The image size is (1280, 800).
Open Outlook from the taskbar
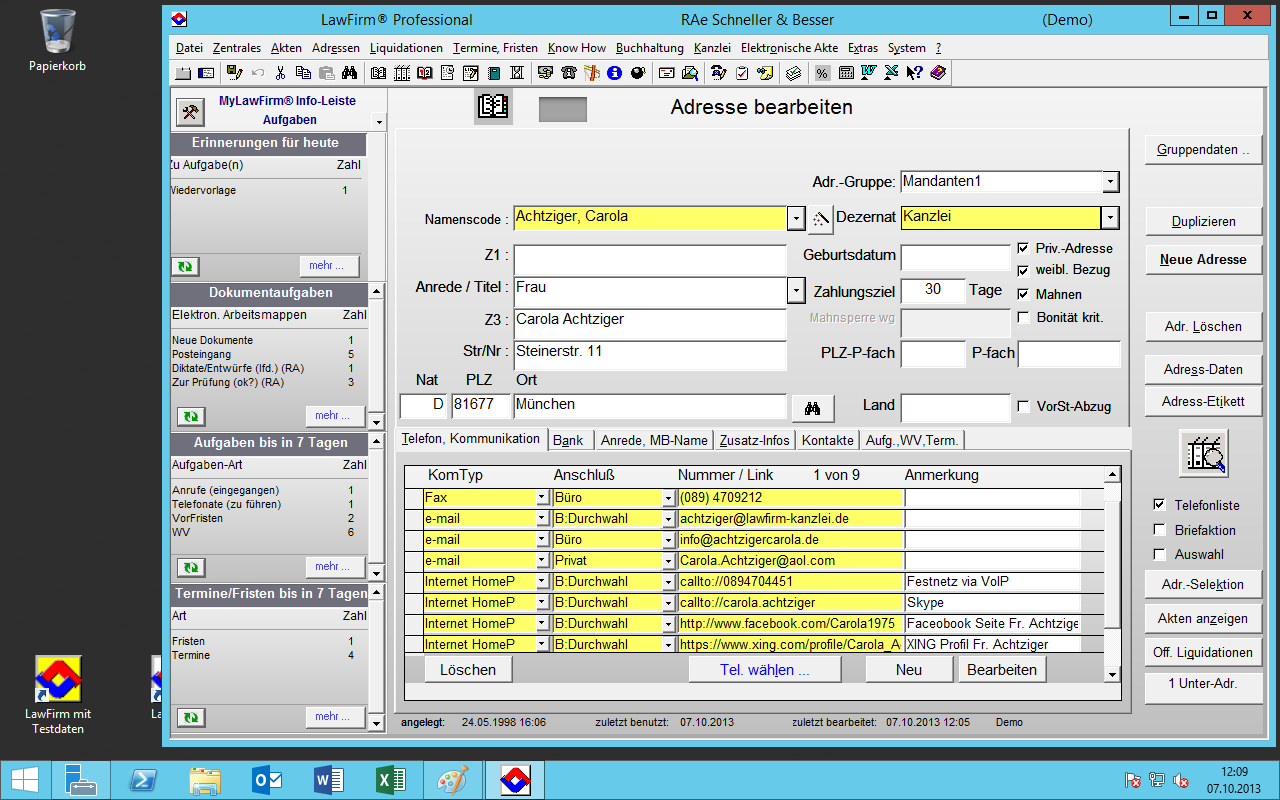point(267,779)
